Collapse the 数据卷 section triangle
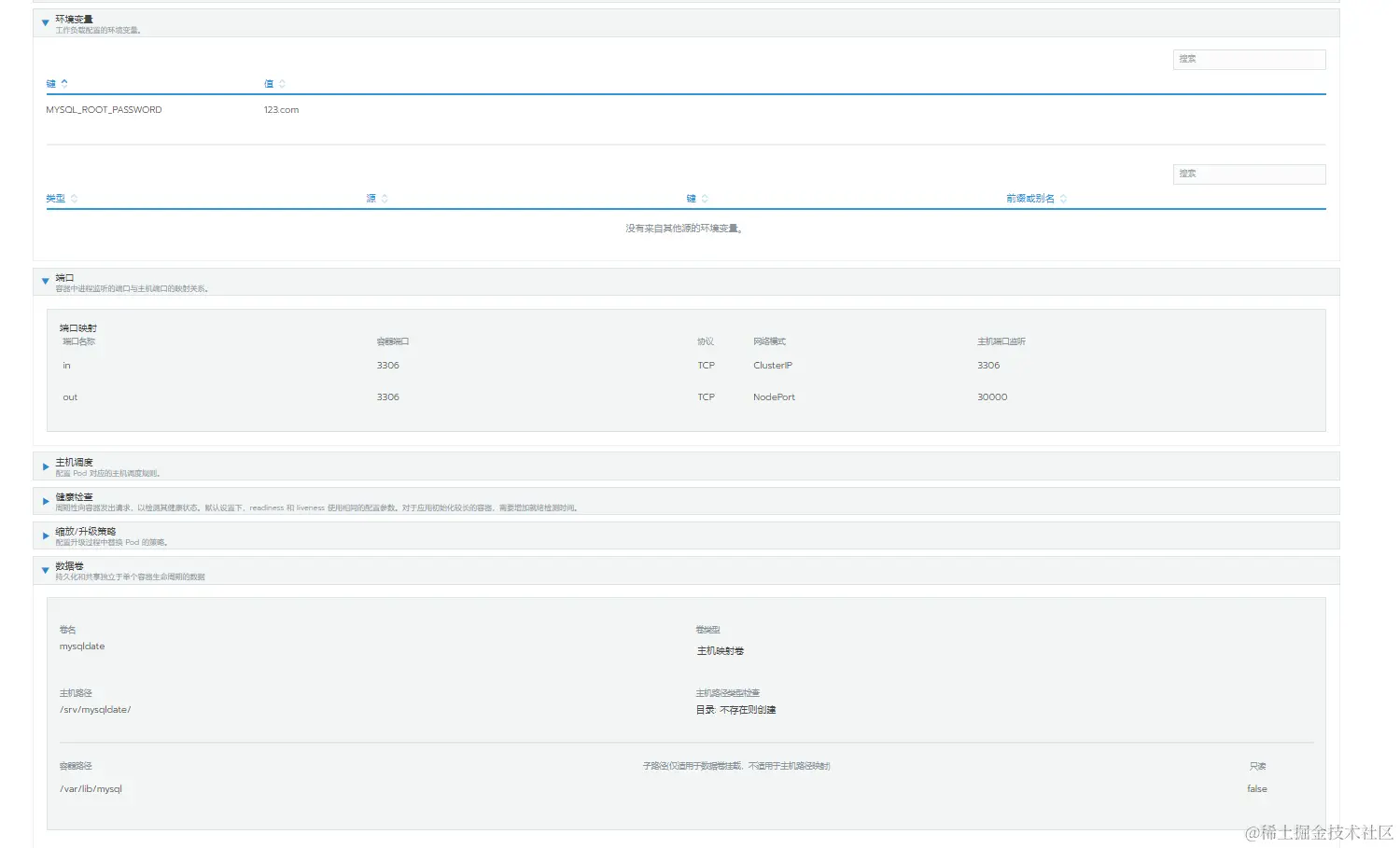The width and height of the screenshot is (1400, 848). click(45, 570)
